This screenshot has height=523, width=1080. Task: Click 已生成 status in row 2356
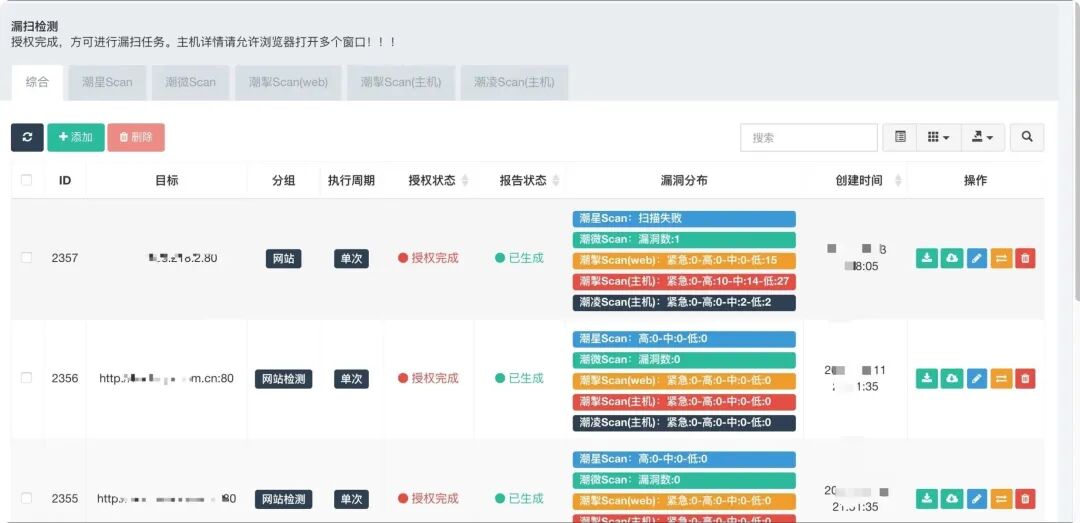tap(519, 378)
